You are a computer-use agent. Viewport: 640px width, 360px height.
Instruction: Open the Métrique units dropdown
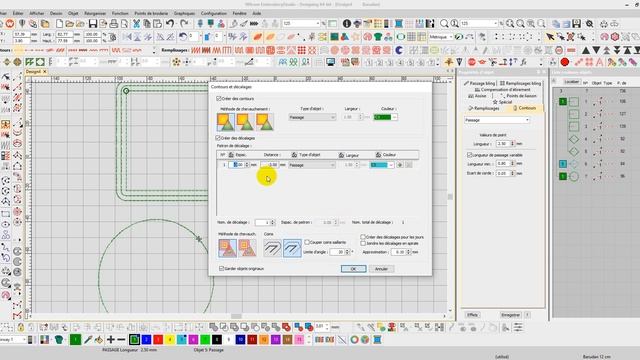440,37
